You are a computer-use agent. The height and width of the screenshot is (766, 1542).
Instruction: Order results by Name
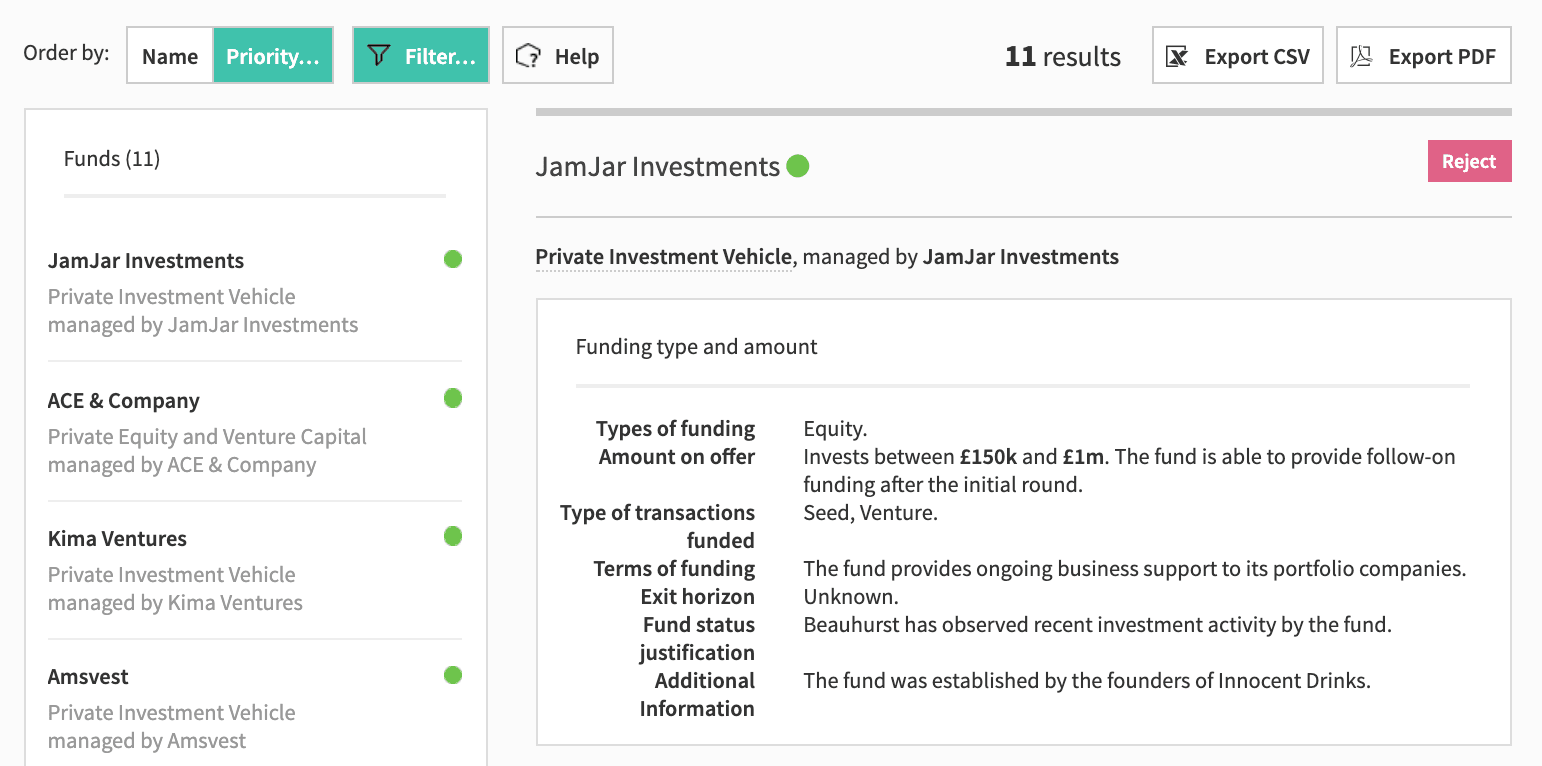point(170,56)
